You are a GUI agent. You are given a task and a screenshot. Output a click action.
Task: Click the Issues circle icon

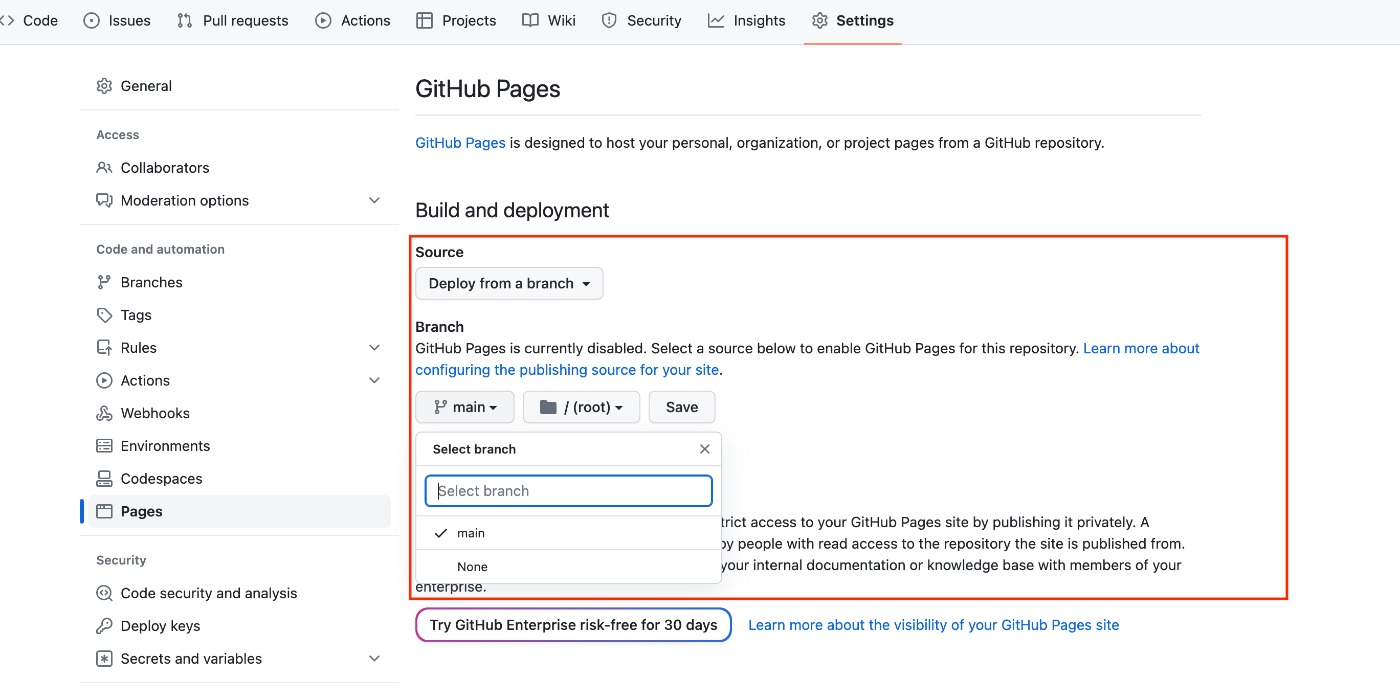(92, 20)
